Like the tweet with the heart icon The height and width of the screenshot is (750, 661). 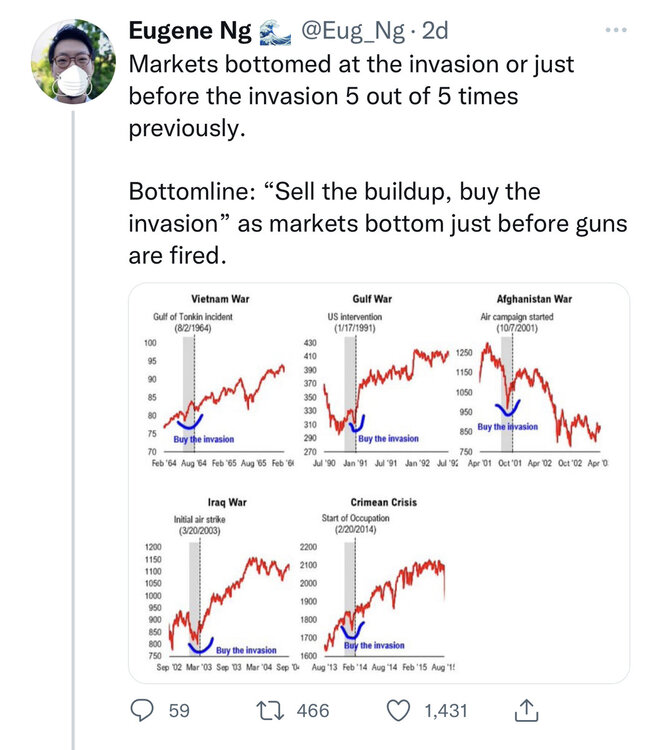coord(399,710)
